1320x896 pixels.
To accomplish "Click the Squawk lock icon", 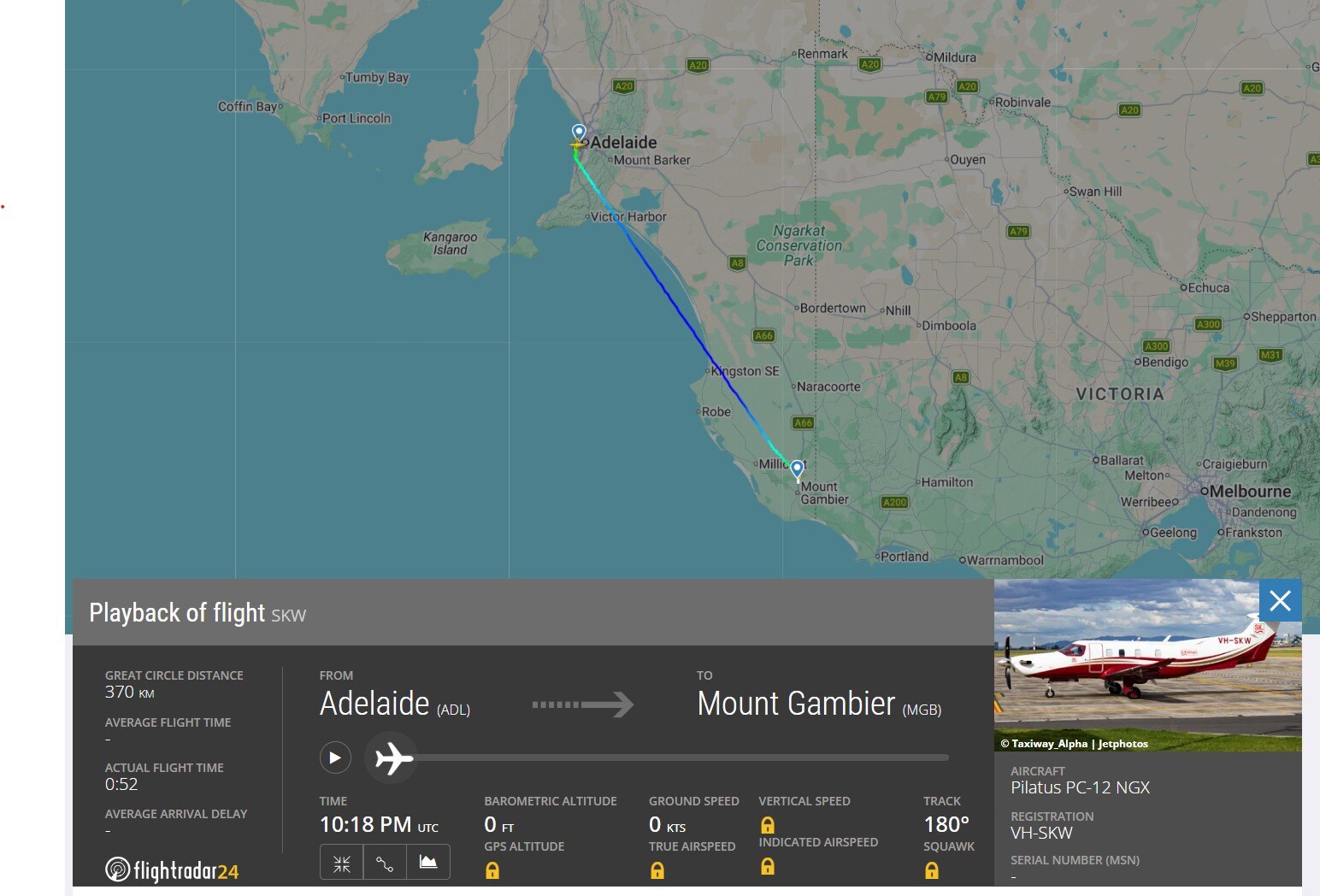I will click(930, 871).
